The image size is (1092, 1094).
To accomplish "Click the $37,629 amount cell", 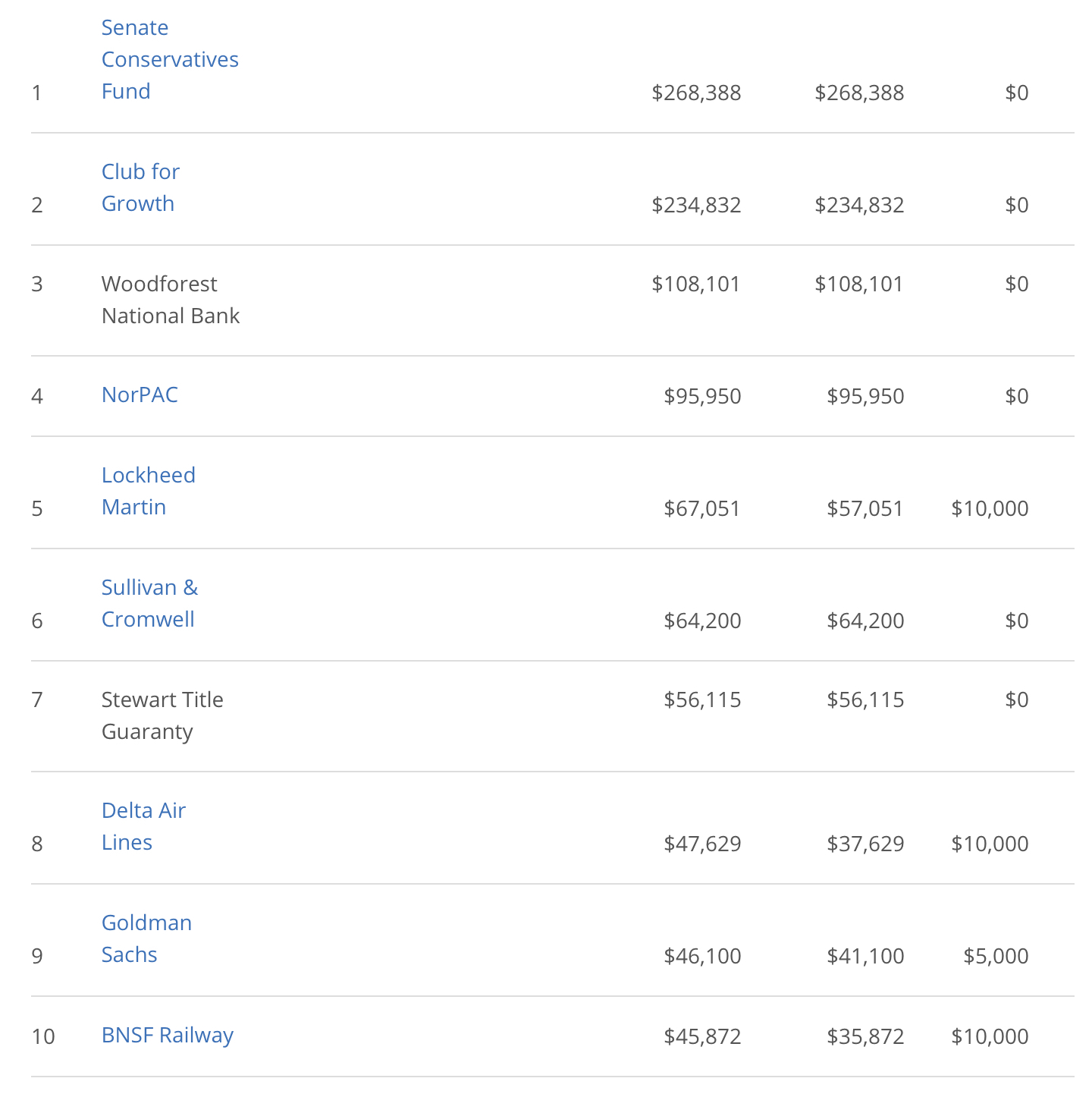I will [865, 844].
